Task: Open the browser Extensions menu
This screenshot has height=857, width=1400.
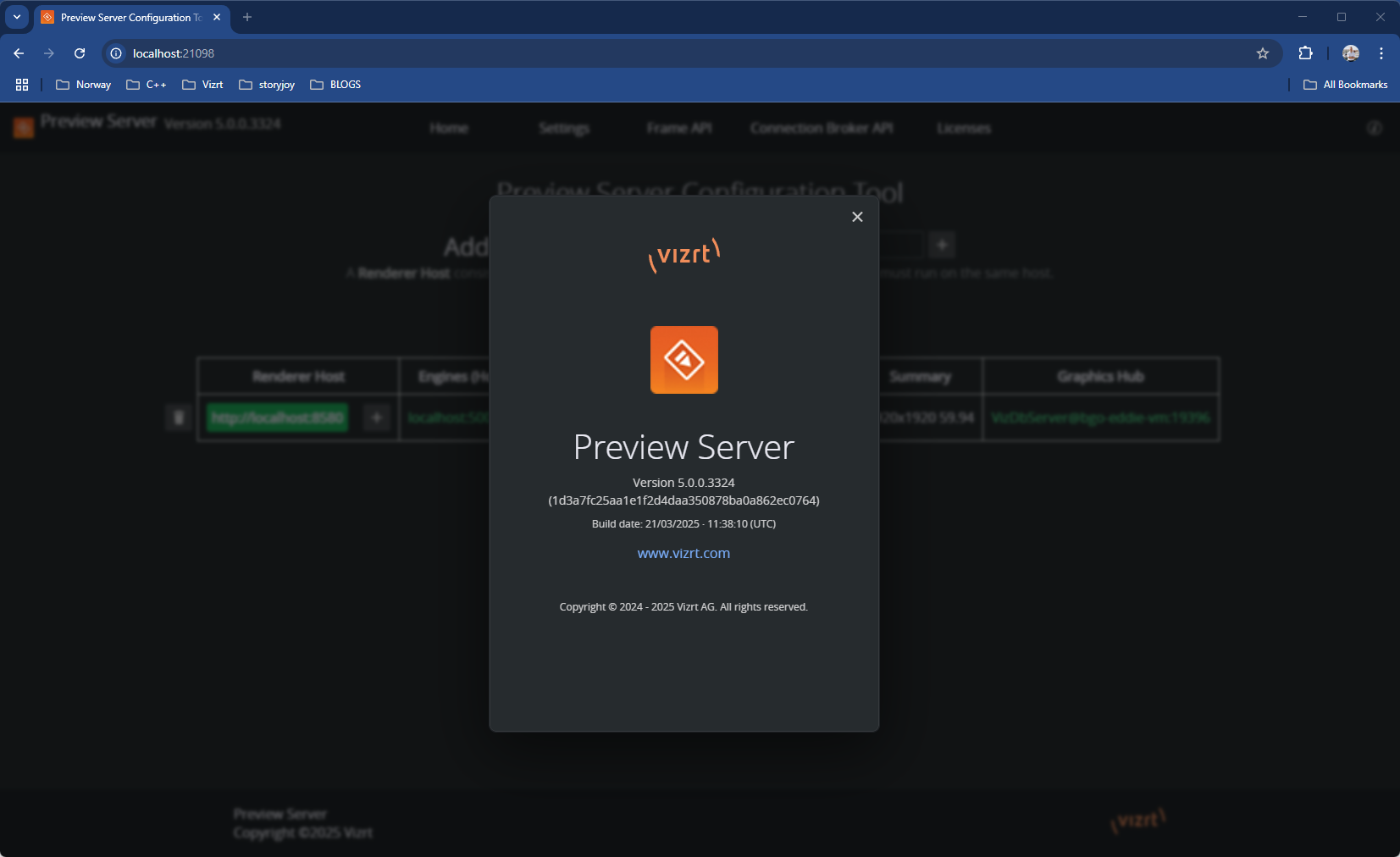Action: [x=1305, y=53]
